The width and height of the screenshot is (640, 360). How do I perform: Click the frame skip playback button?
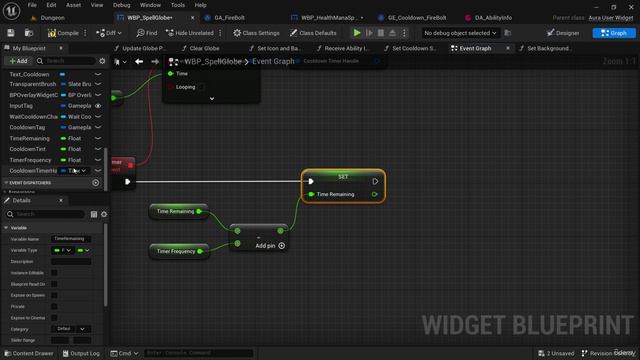pos(369,33)
